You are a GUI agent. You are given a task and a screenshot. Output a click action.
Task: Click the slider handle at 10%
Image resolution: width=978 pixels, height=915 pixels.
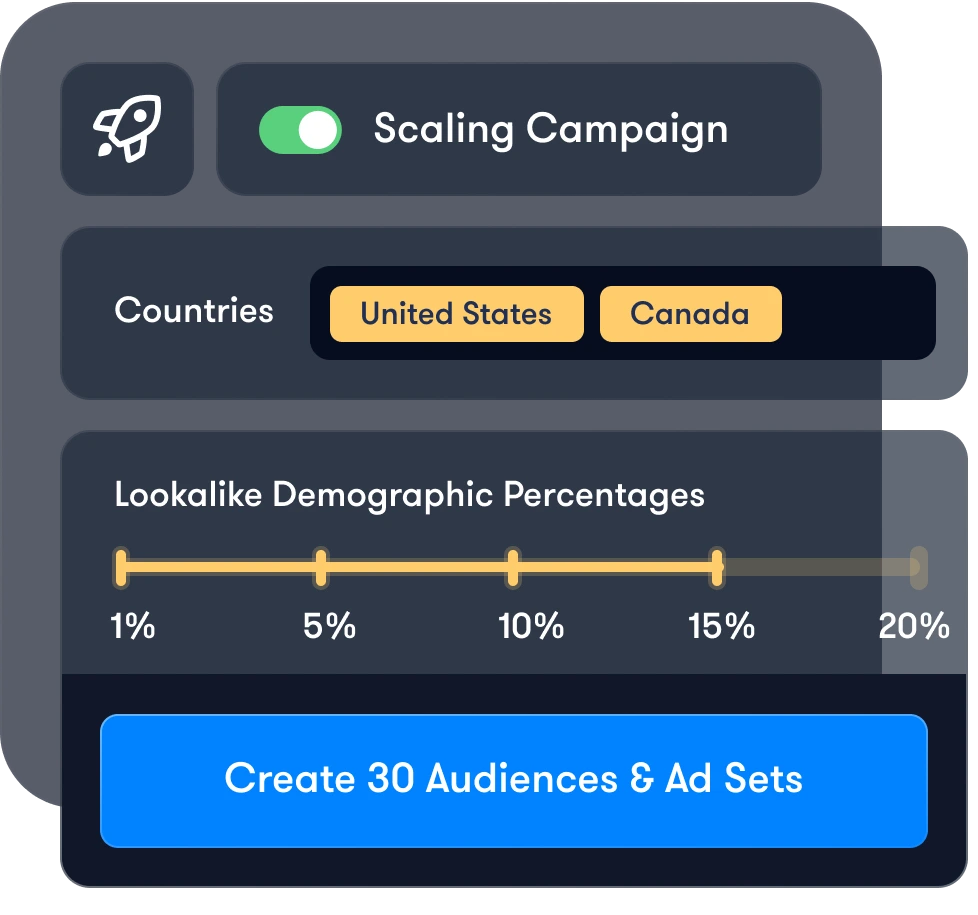(513, 567)
